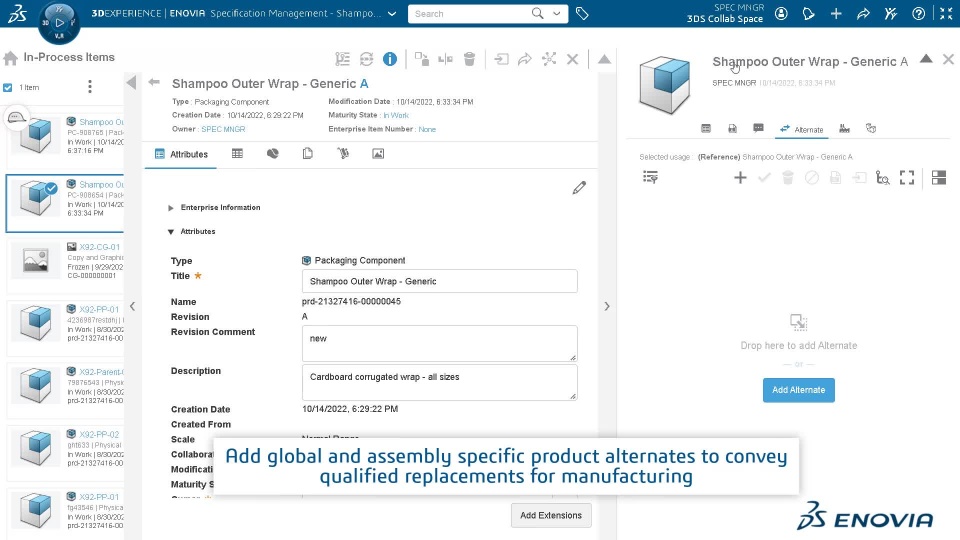The height and width of the screenshot is (540, 960).
Task: Click the X icon in the main toolbar
Action: coord(572,59)
